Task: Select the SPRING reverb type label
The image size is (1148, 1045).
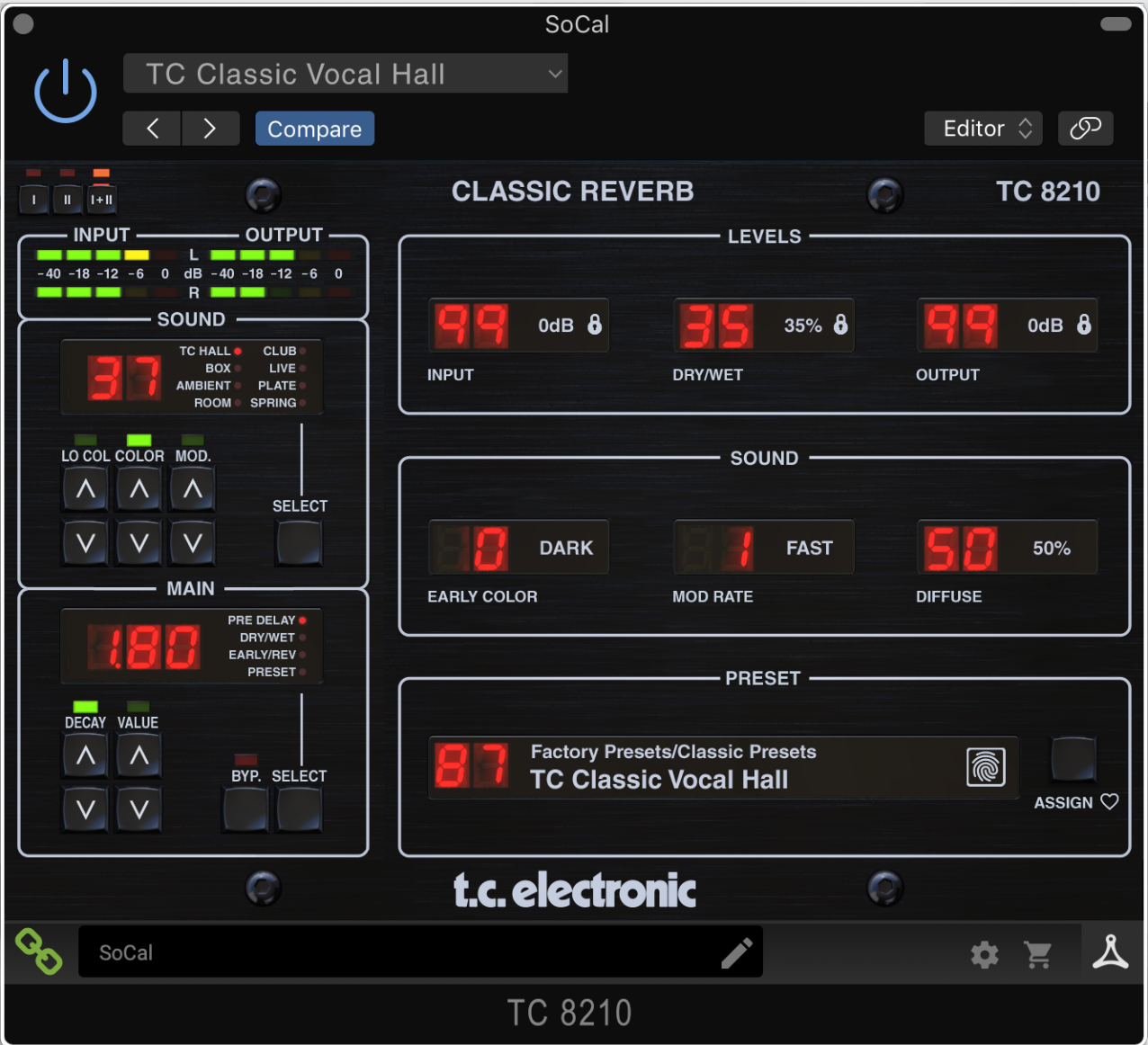Action: click(273, 403)
